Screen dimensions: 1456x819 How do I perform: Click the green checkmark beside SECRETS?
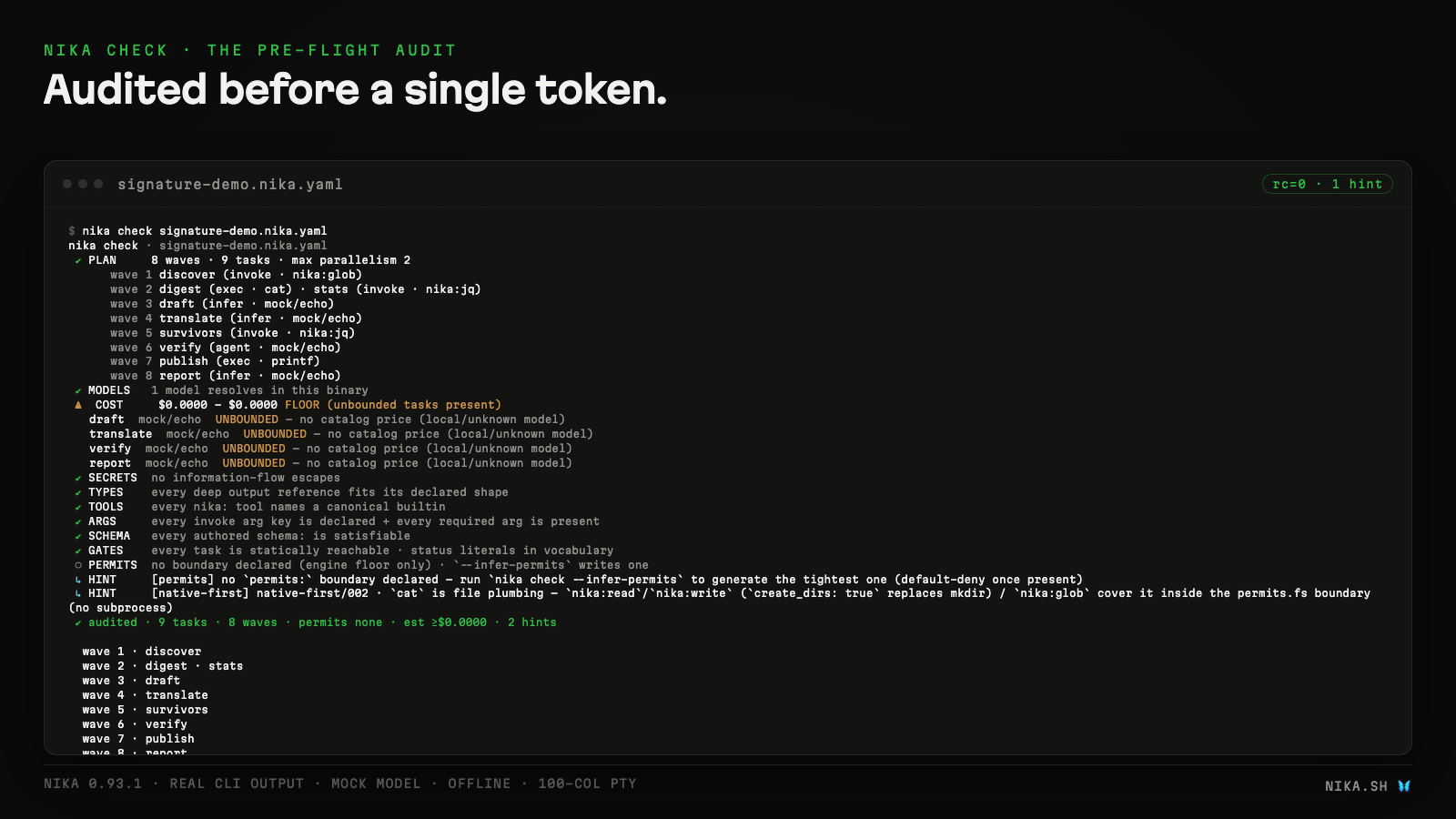[x=78, y=478]
